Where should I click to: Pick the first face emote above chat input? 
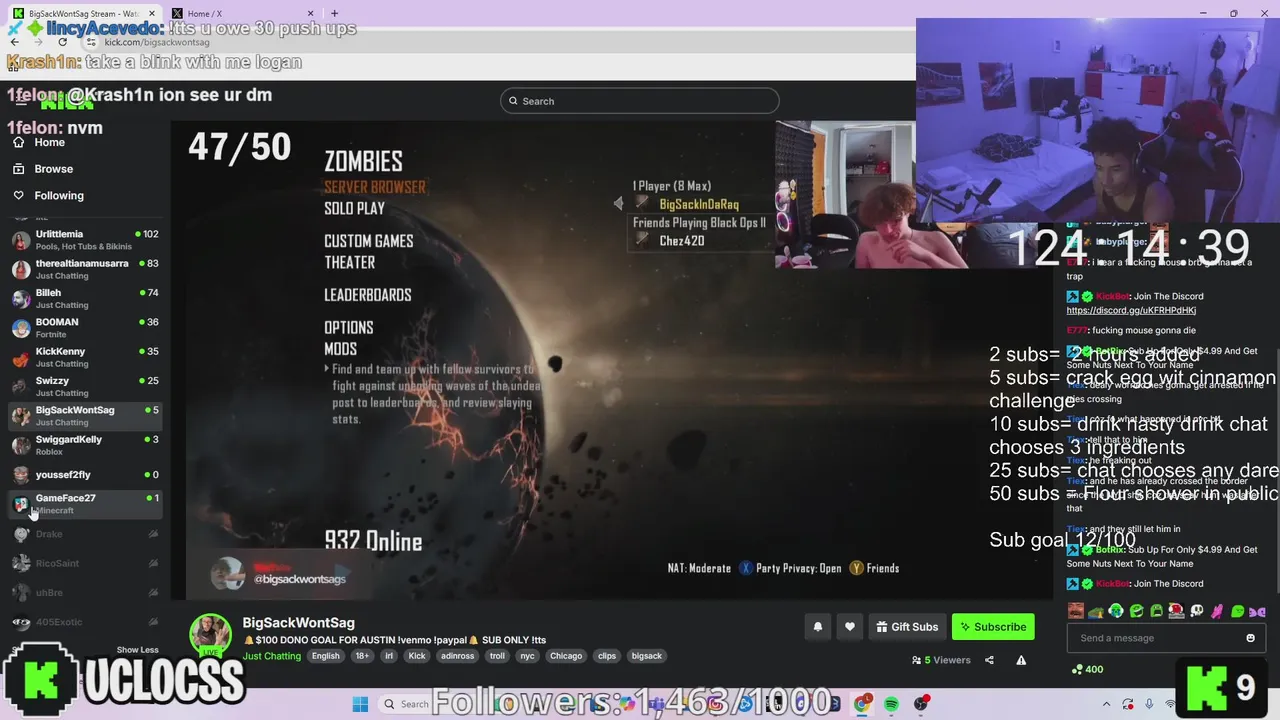pyautogui.click(x=1075, y=611)
